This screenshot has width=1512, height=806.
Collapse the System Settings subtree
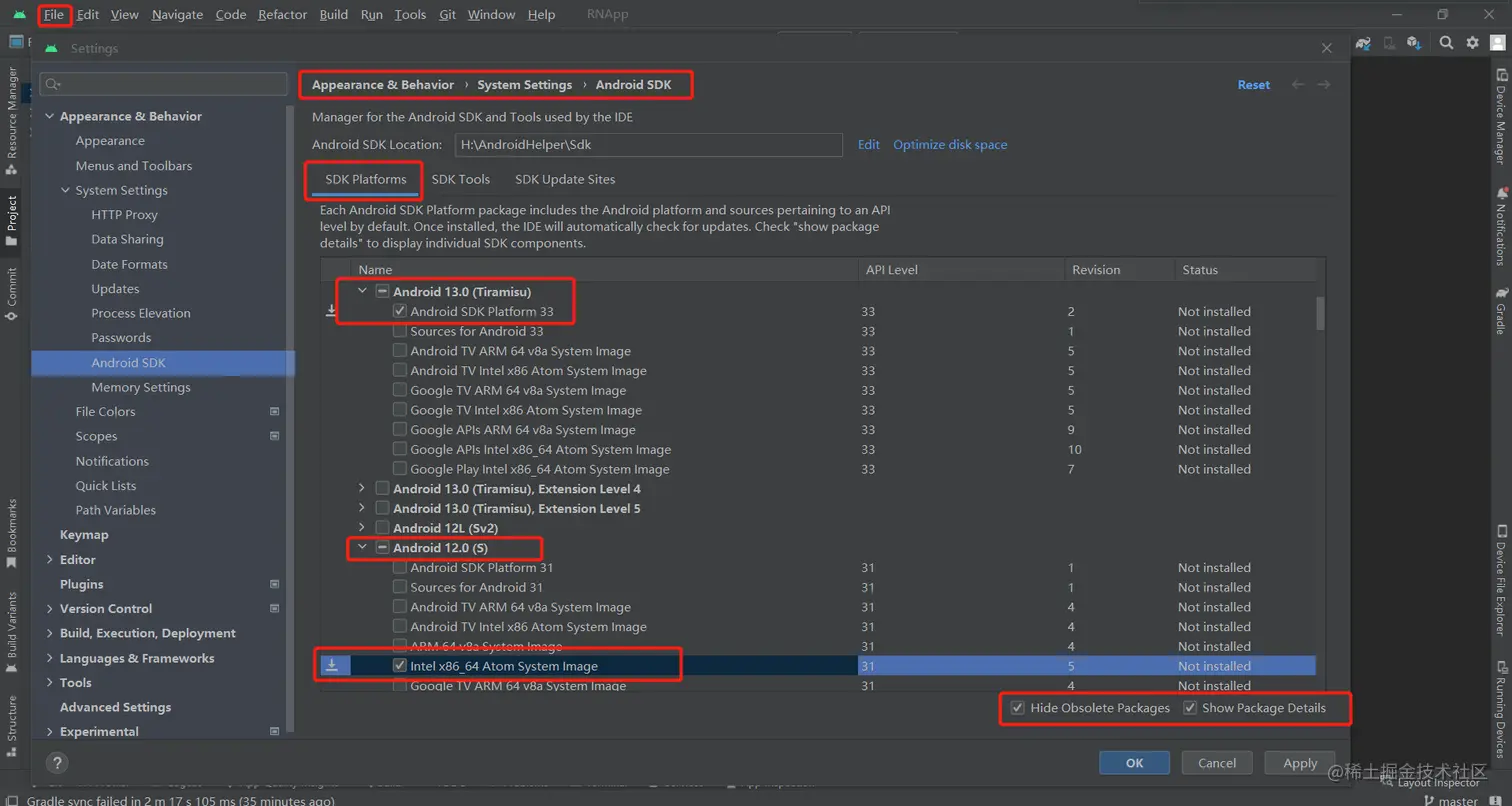point(65,190)
